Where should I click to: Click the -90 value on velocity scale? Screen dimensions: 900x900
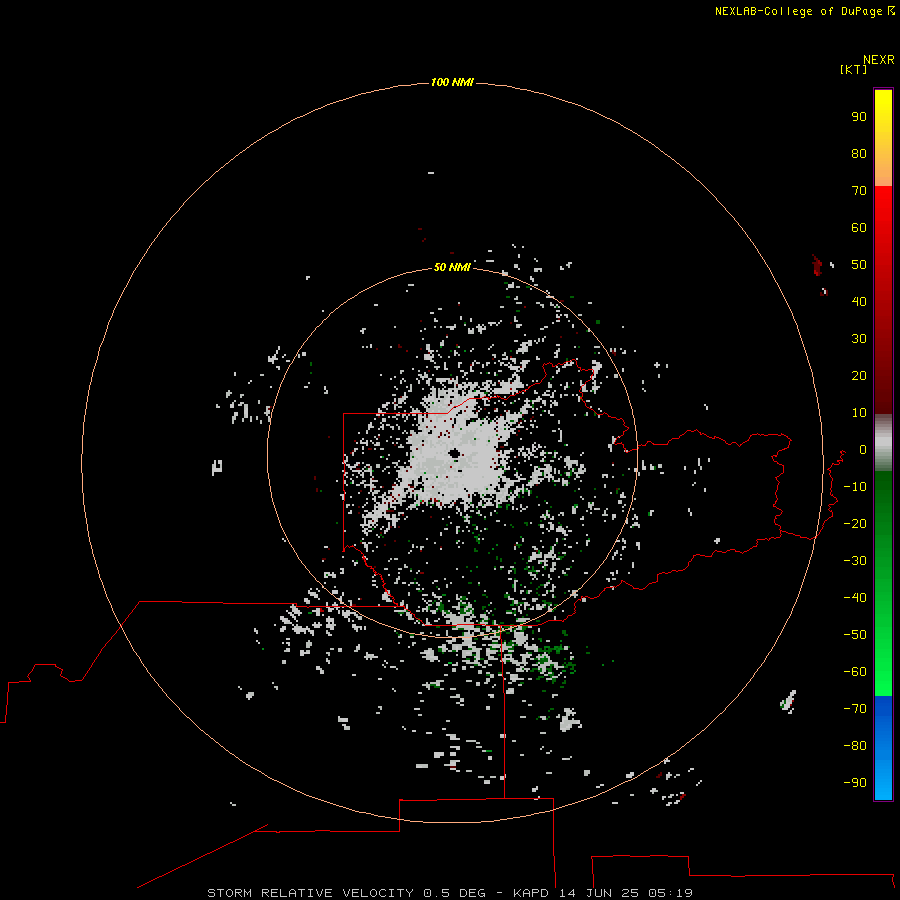pos(855,782)
